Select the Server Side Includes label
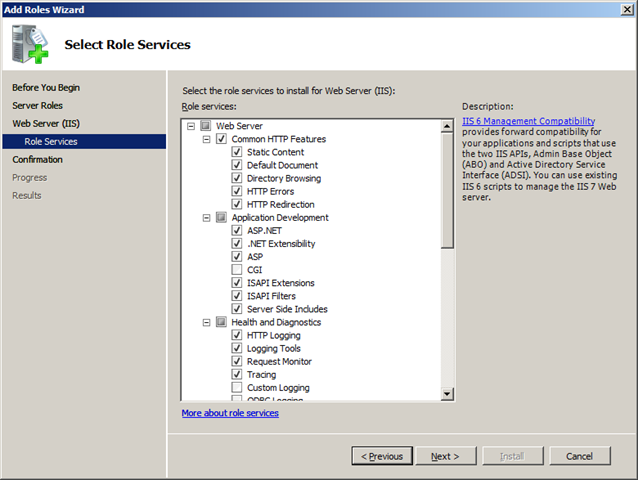Image resolution: width=638 pixels, height=480 pixels. click(287, 308)
